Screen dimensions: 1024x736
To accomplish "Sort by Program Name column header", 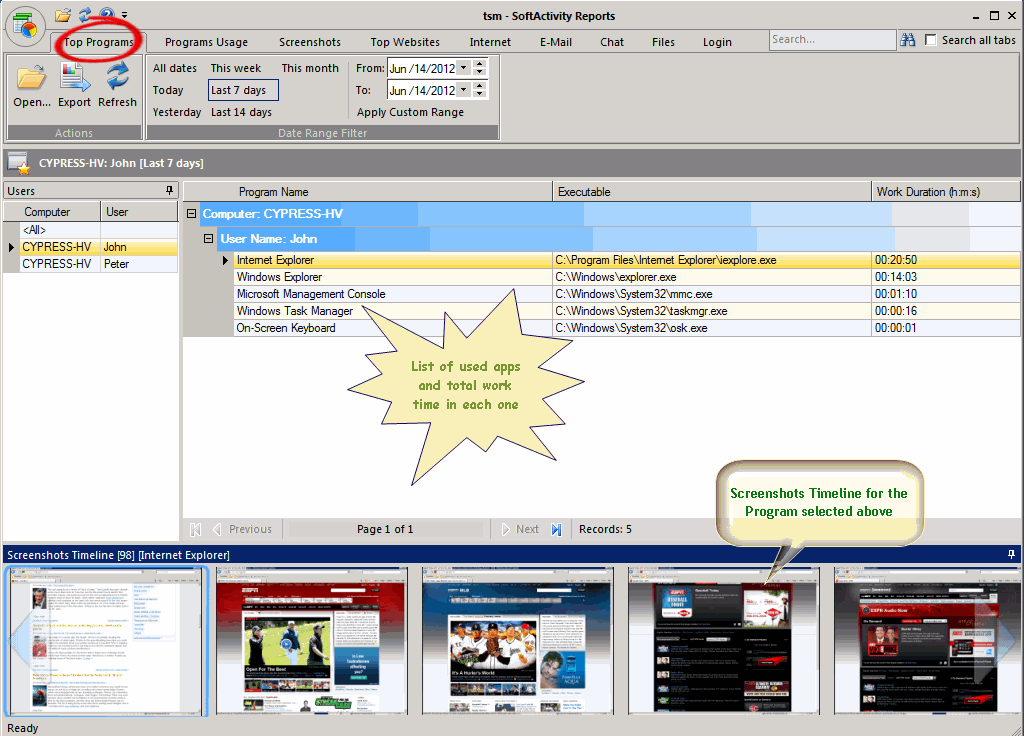I will [x=368, y=192].
